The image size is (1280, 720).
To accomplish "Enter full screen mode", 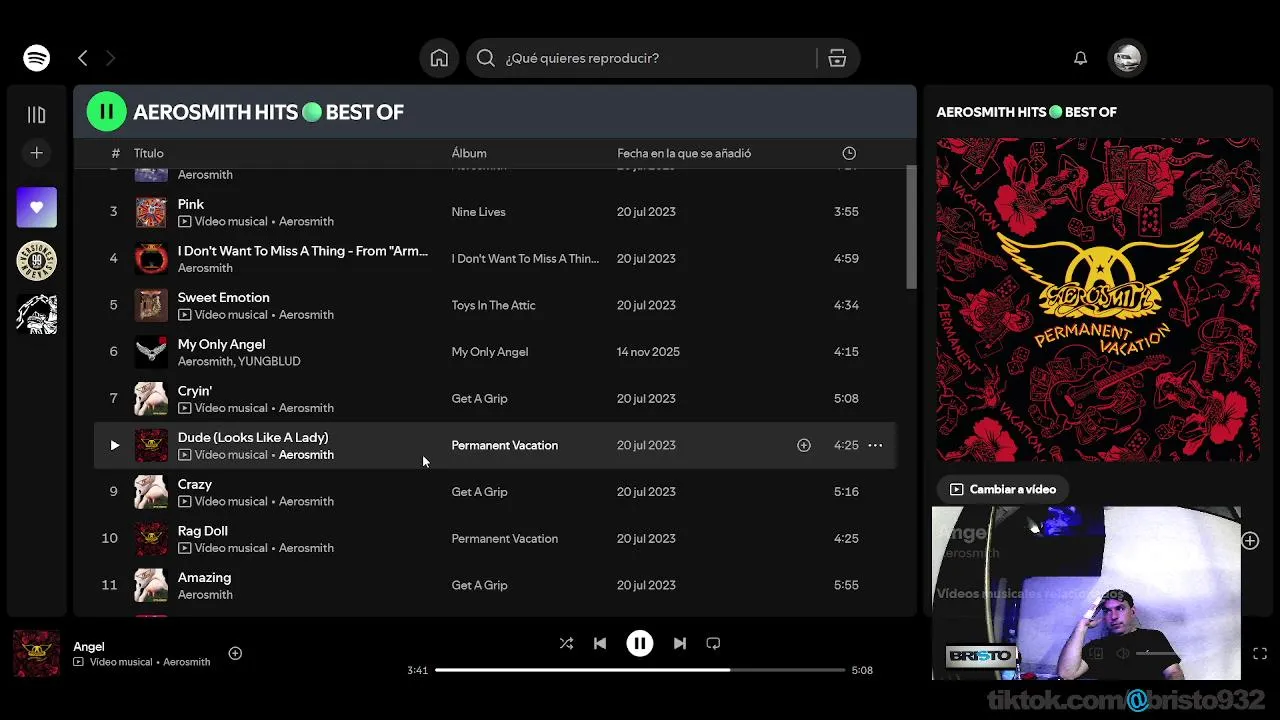I will click(x=1260, y=653).
